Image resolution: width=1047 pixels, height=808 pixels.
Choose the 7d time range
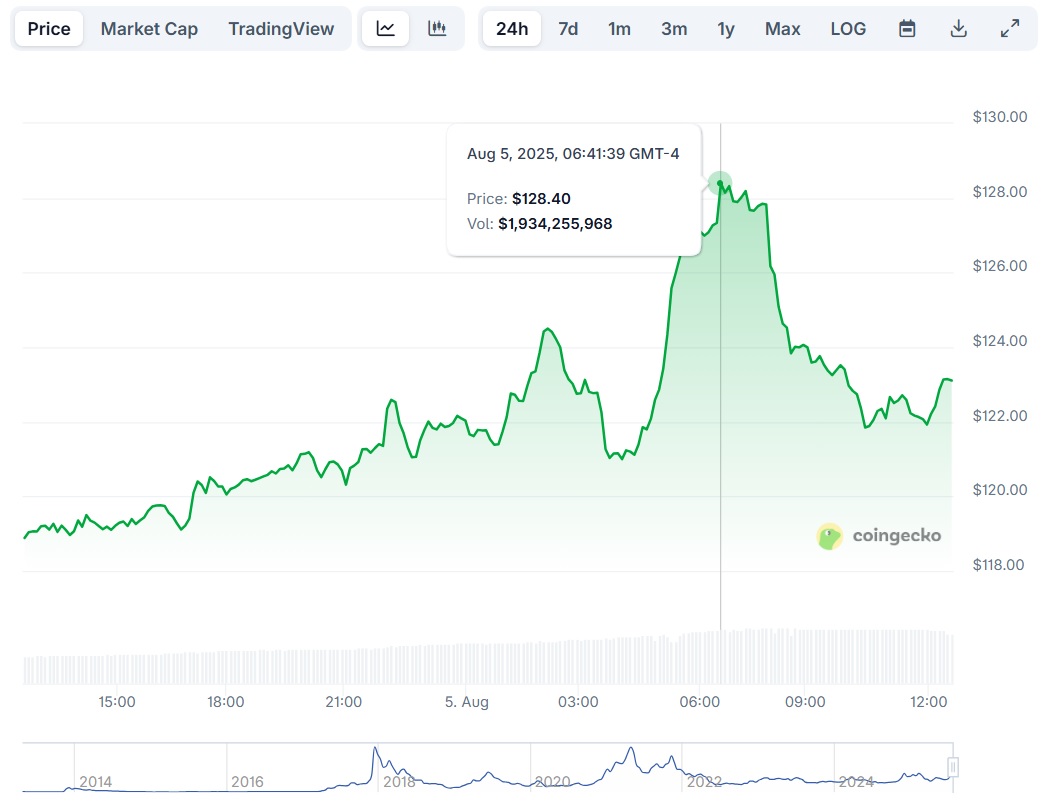568,29
